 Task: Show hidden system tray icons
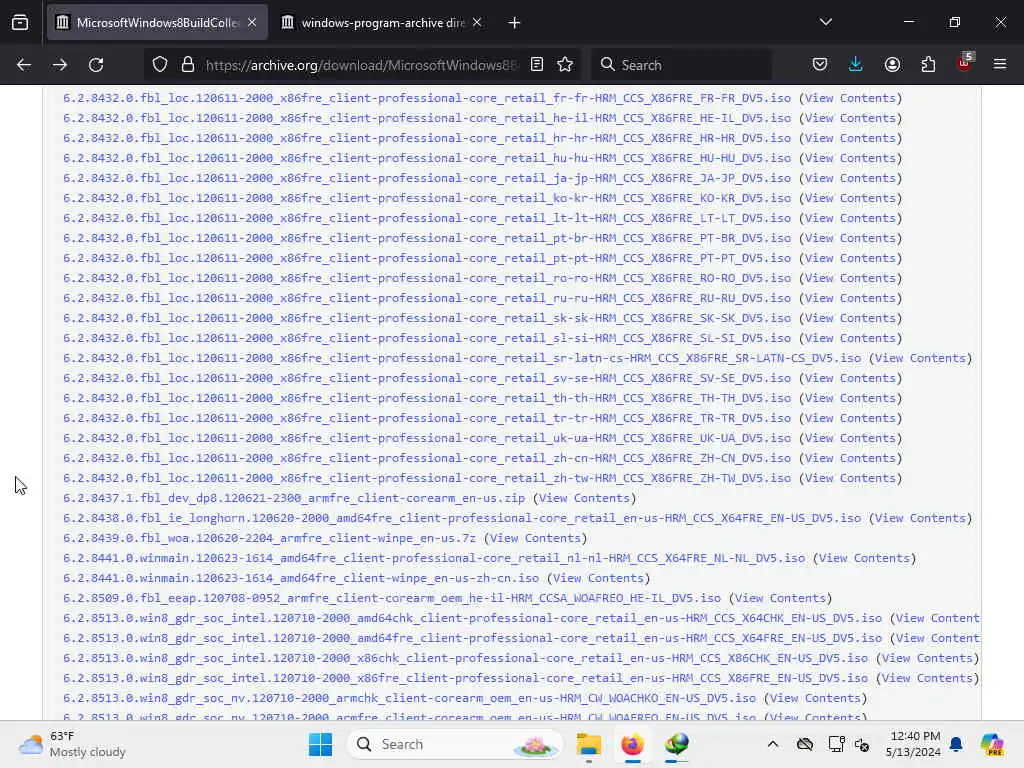point(773,744)
